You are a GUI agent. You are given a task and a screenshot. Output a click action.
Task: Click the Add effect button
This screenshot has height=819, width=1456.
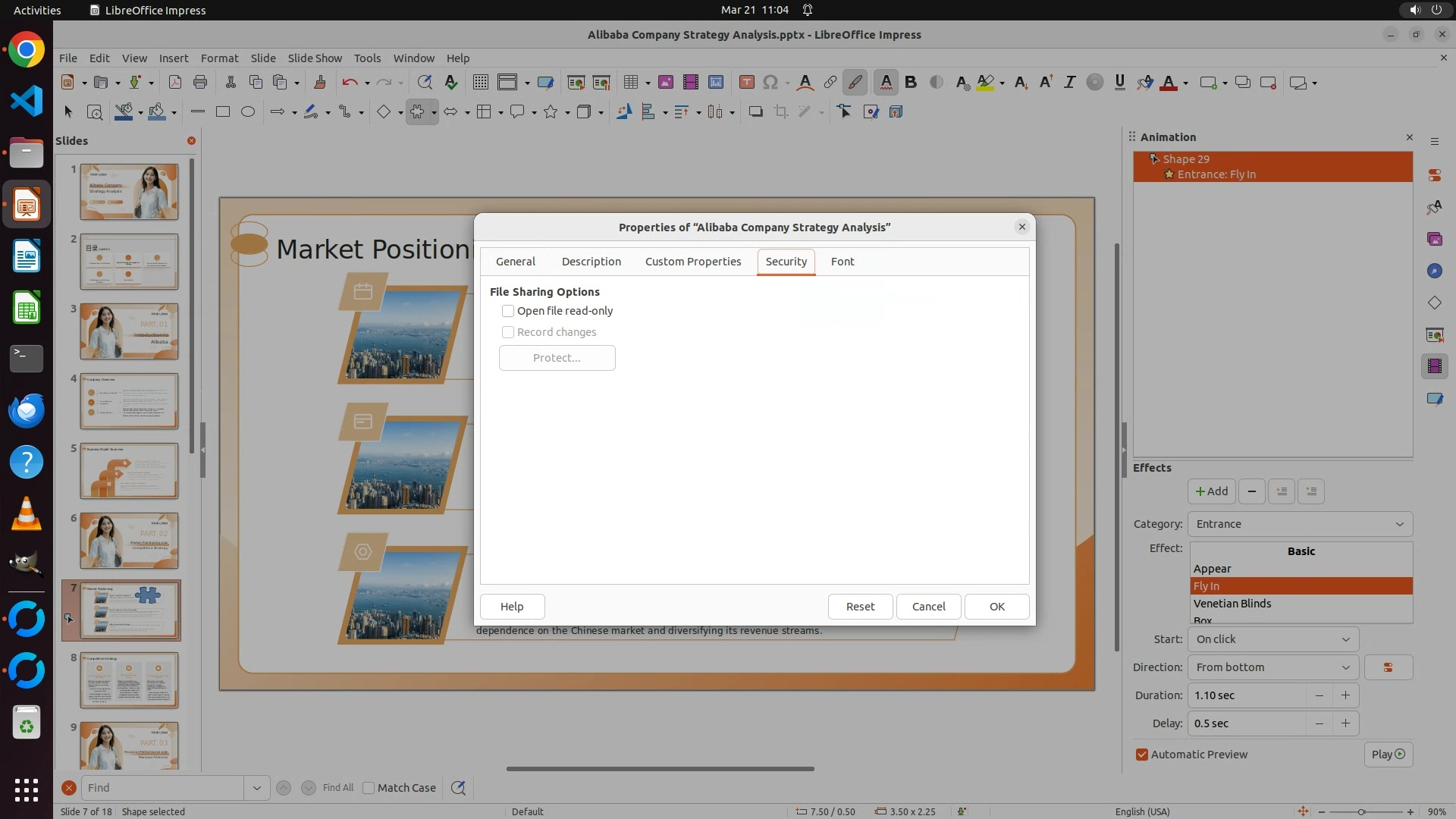pyautogui.click(x=1211, y=491)
